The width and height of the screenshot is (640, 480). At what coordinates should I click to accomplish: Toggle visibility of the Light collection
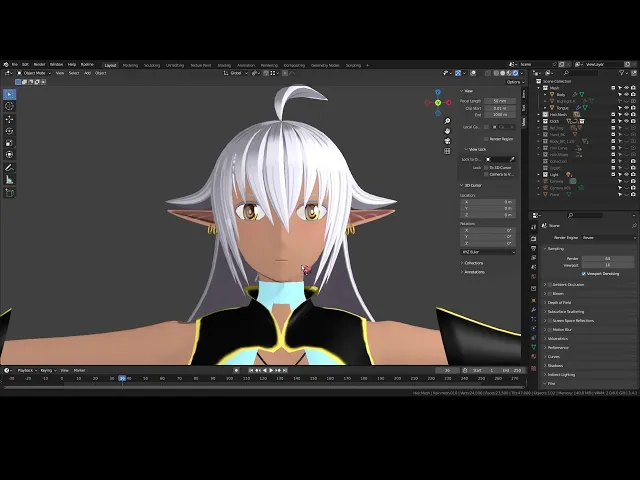(x=627, y=174)
